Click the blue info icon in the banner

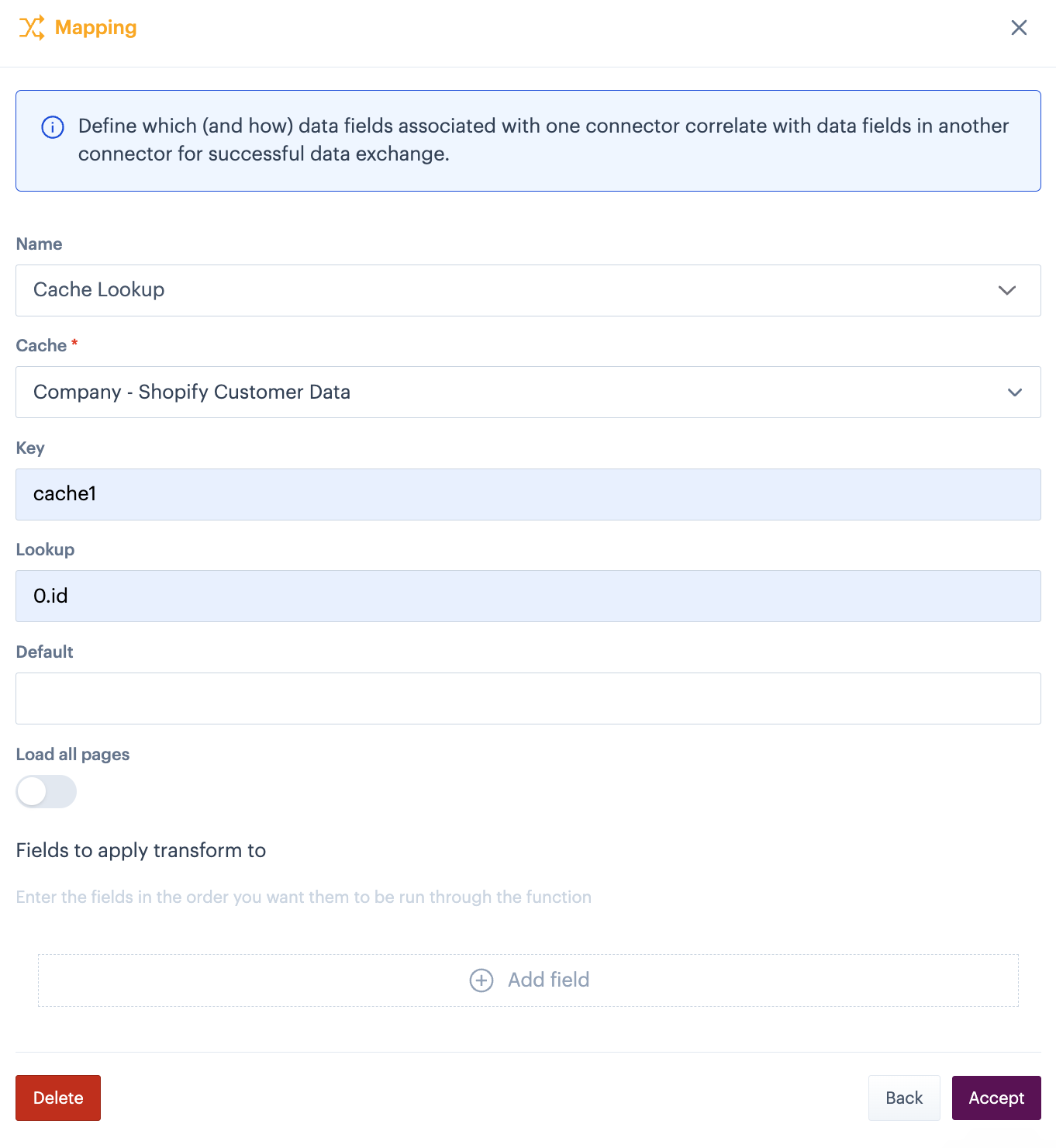pos(53,127)
